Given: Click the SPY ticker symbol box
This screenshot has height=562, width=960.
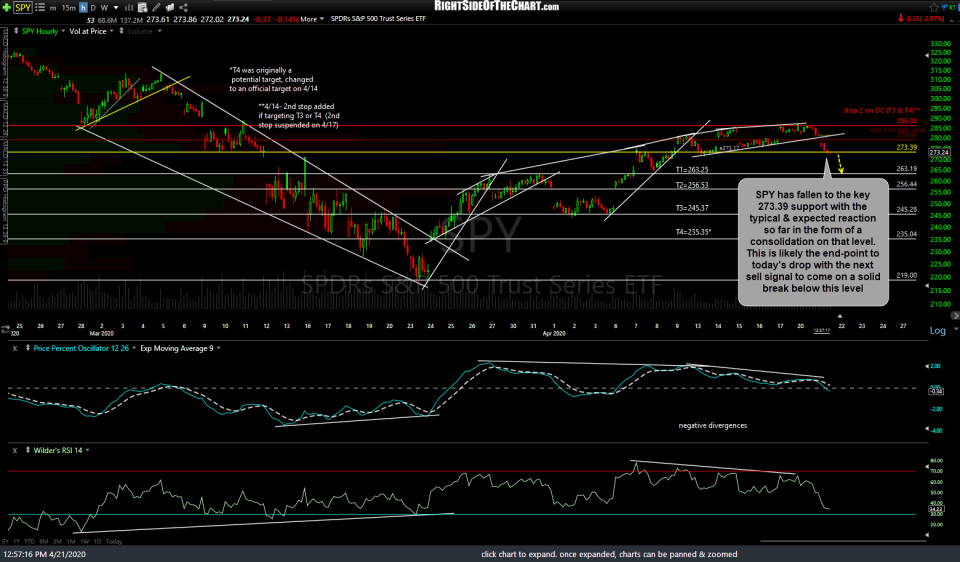Looking at the screenshot, I should (x=23, y=7).
